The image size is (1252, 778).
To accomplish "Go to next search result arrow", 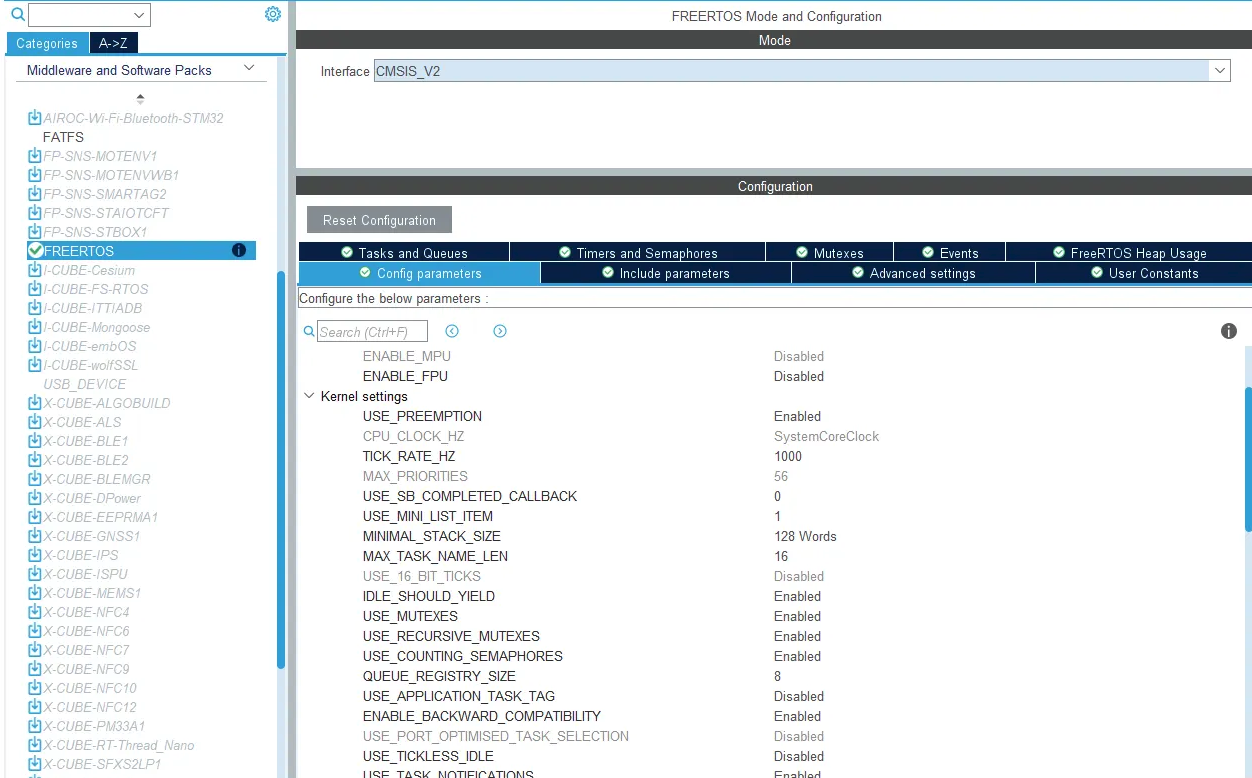I will (x=500, y=331).
